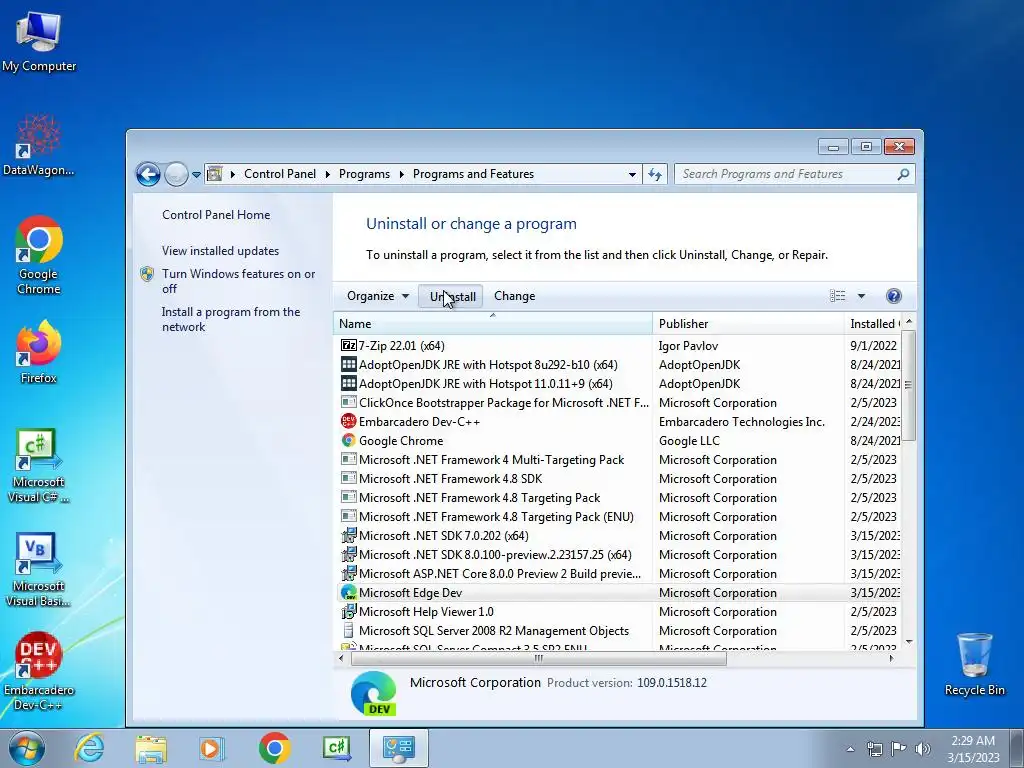1024x768 pixels.
Task: Click scroll right arrow of program list
Action: [891, 658]
